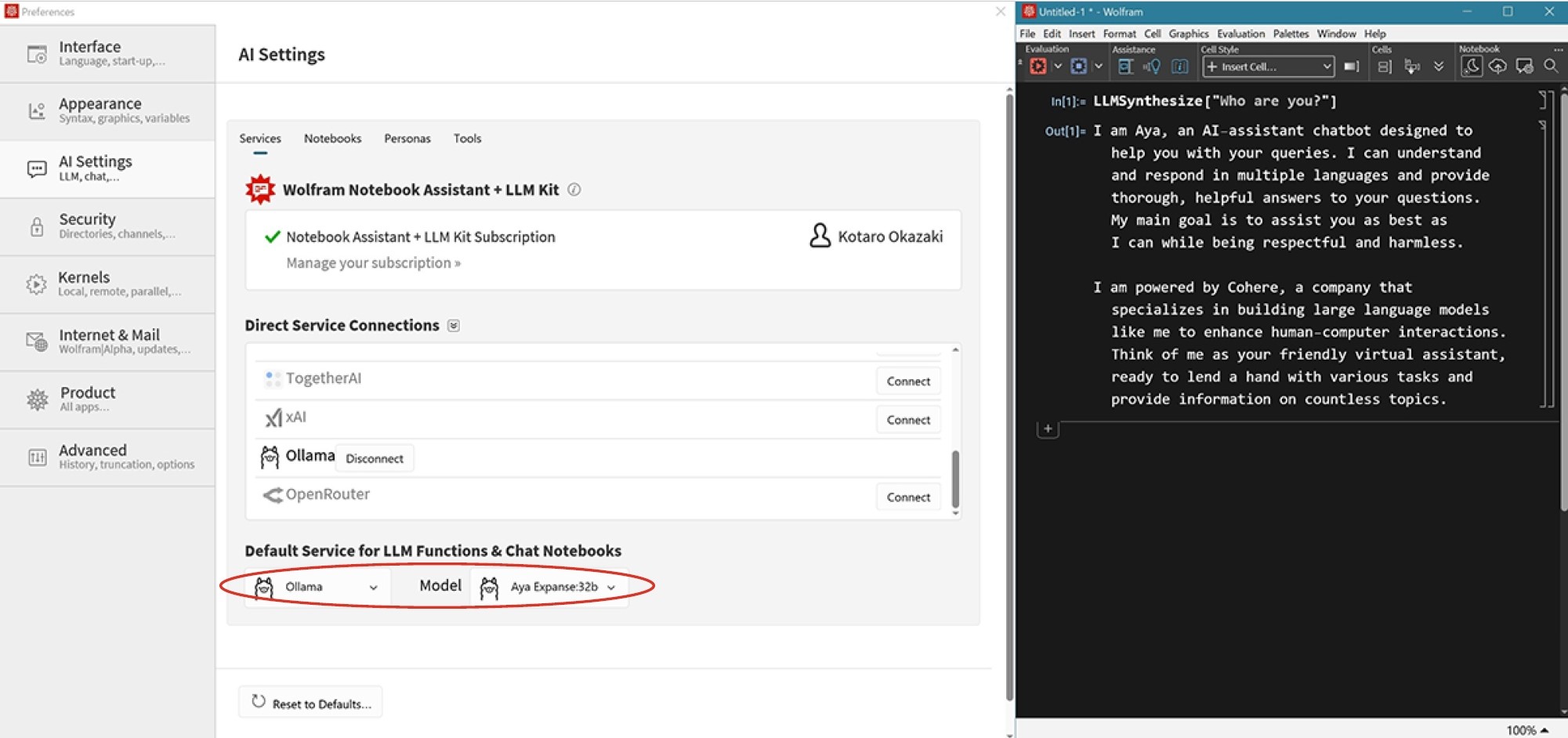Viewport: 1568px width, 738px height.
Task: Switch to the Notebooks tab
Action: [332, 139]
